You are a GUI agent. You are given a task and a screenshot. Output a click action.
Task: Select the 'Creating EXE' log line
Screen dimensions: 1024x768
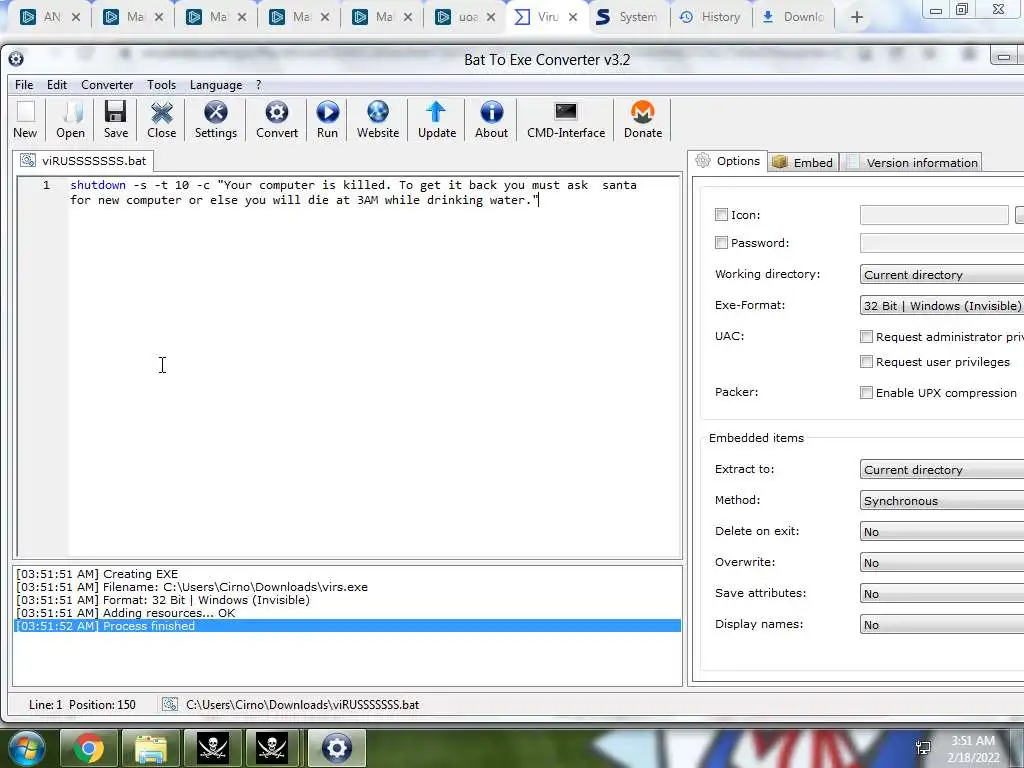347,573
